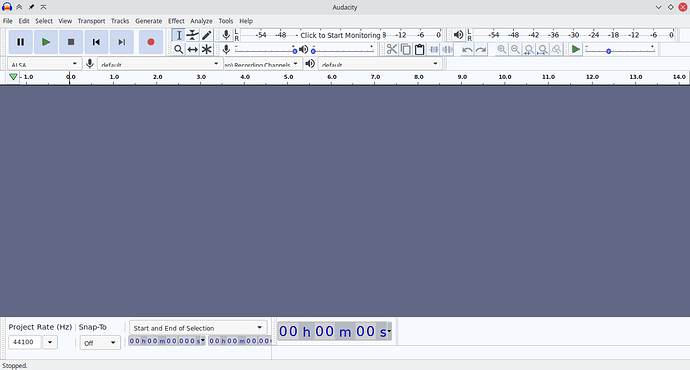Open the ALSA audio host dropdown
This screenshot has height=370, width=690.
click(x=44, y=64)
